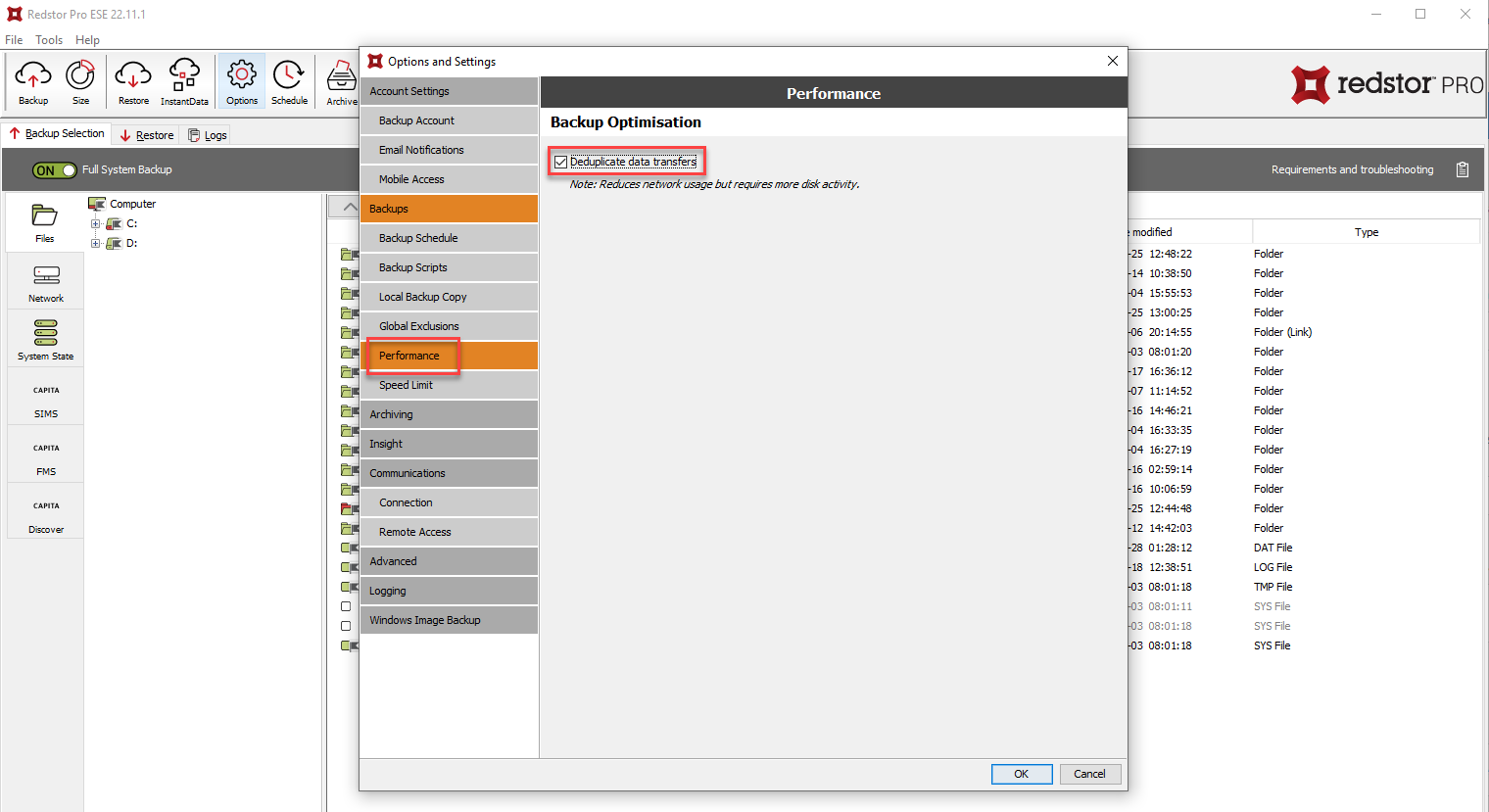Click the DAT File row entry
This screenshot has width=1489, height=812.
[x=1273, y=548]
